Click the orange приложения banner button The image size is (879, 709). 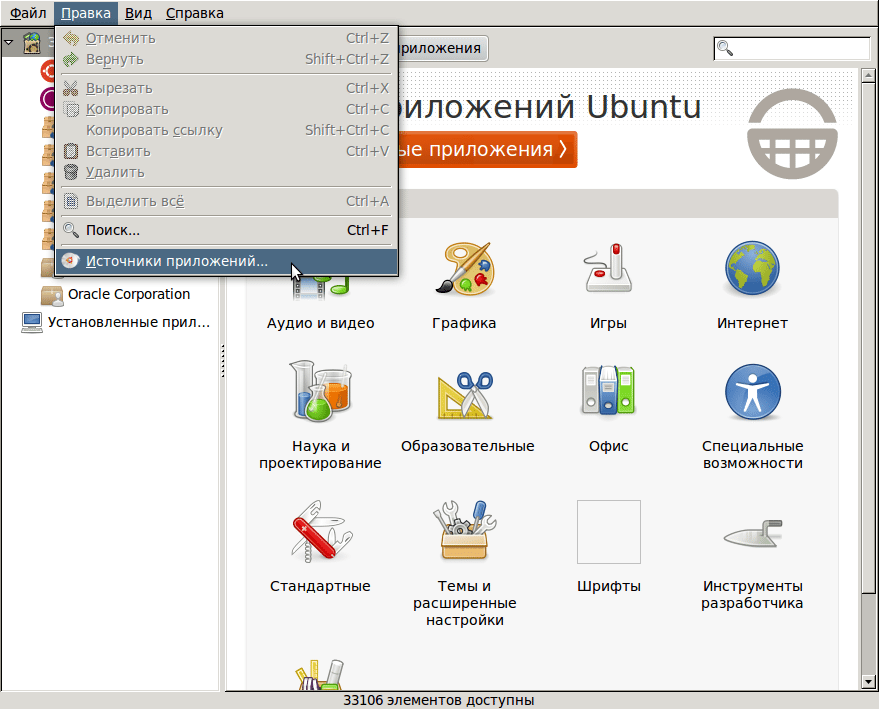[487, 149]
